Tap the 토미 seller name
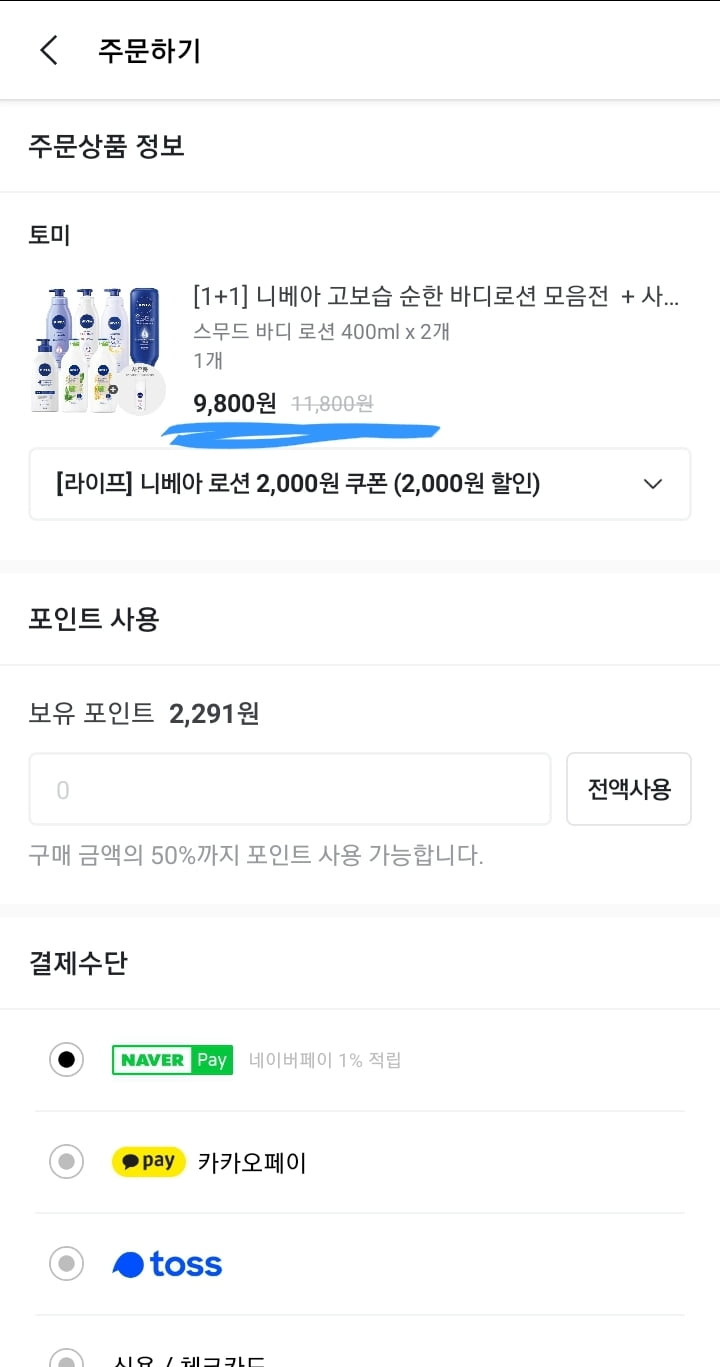 coord(50,235)
